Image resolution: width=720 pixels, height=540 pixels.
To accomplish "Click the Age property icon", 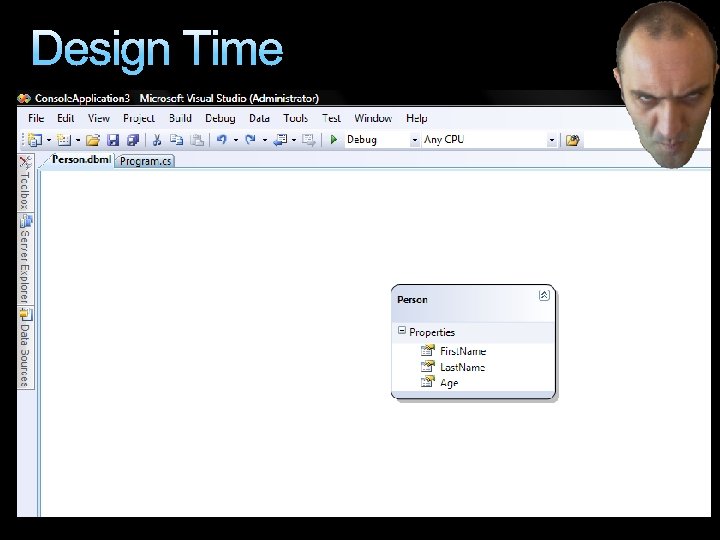I will point(428,382).
